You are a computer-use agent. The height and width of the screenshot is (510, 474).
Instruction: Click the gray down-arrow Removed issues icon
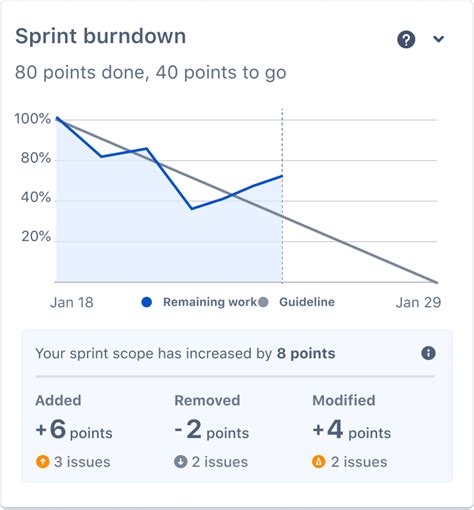180,462
